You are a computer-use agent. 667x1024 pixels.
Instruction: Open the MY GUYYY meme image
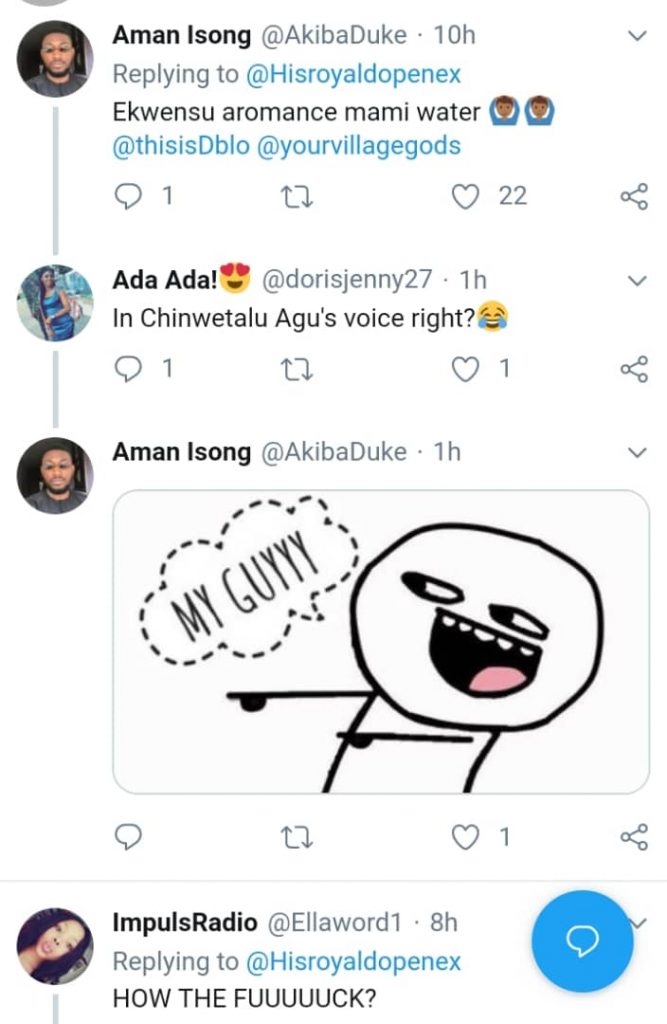(381, 641)
